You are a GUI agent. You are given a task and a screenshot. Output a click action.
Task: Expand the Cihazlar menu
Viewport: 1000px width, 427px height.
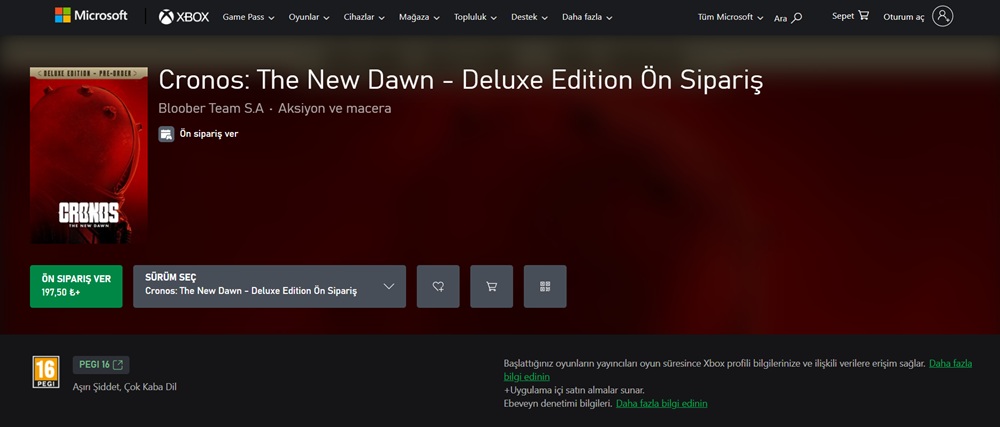364,18
